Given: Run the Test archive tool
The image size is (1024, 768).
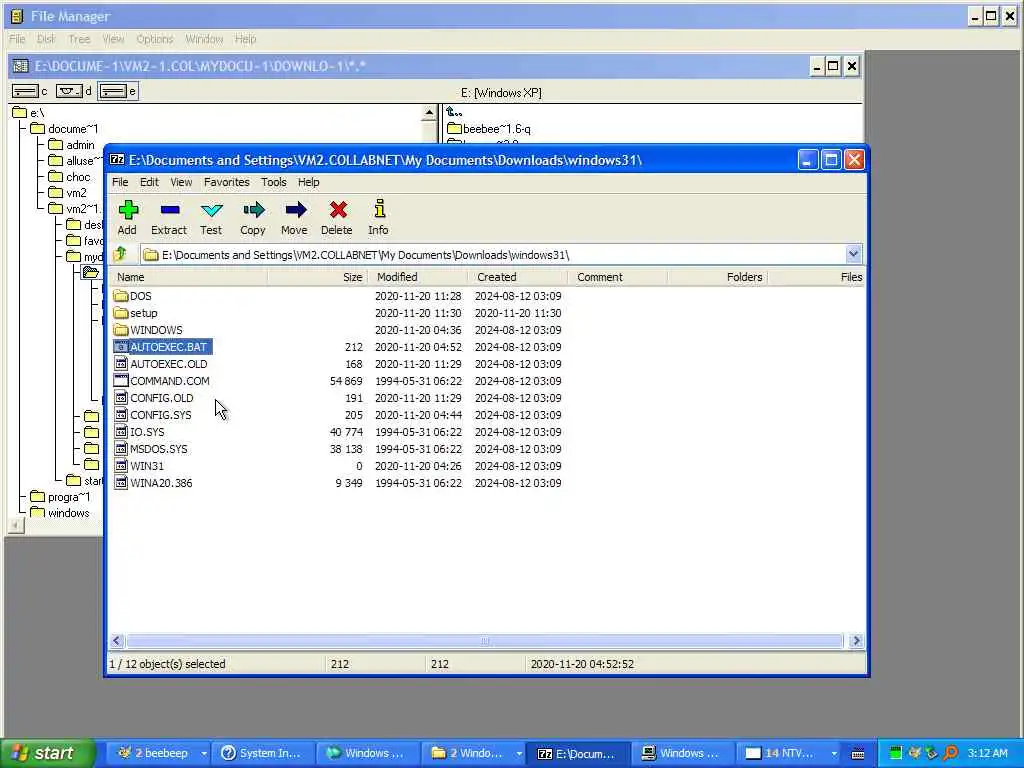Looking at the screenshot, I should (x=211, y=217).
